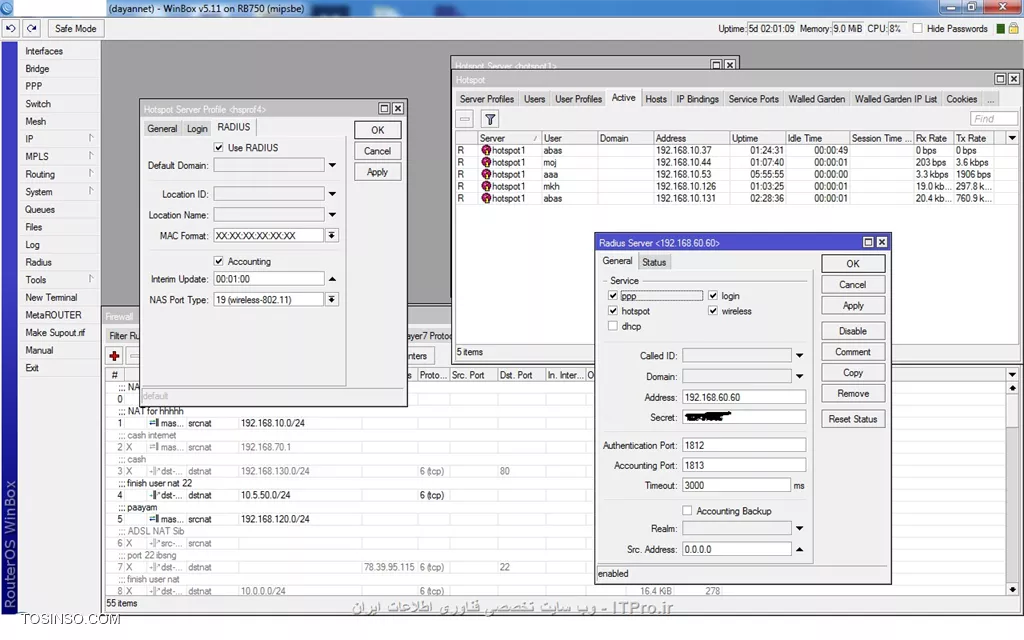Image resolution: width=1024 pixels, height=640 pixels.
Task: Expand the Called ID dropdown arrow
Action: 799,355
